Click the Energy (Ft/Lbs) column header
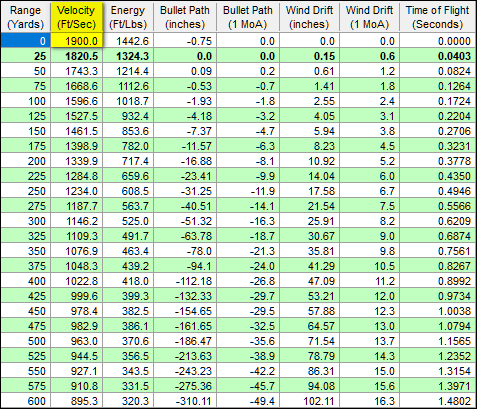 pos(128,17)
